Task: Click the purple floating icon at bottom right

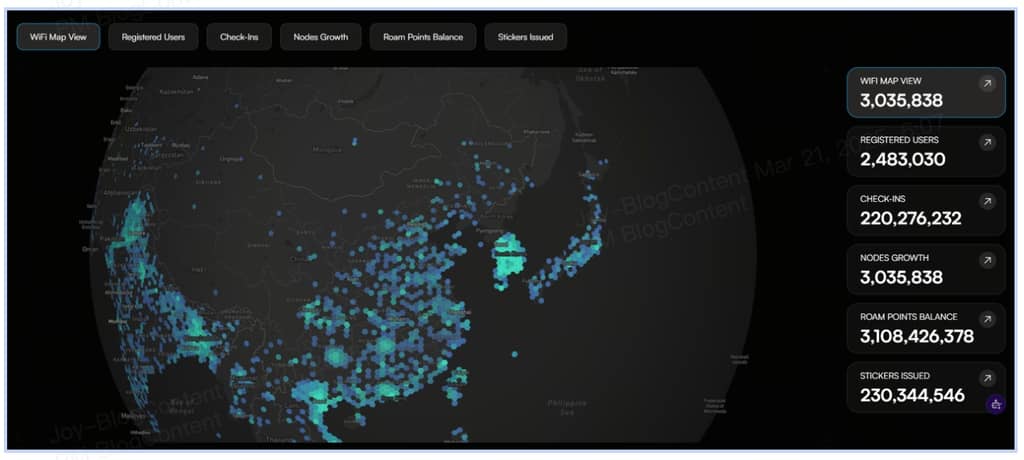Action: pyautogui.click(x=995, y=404)
